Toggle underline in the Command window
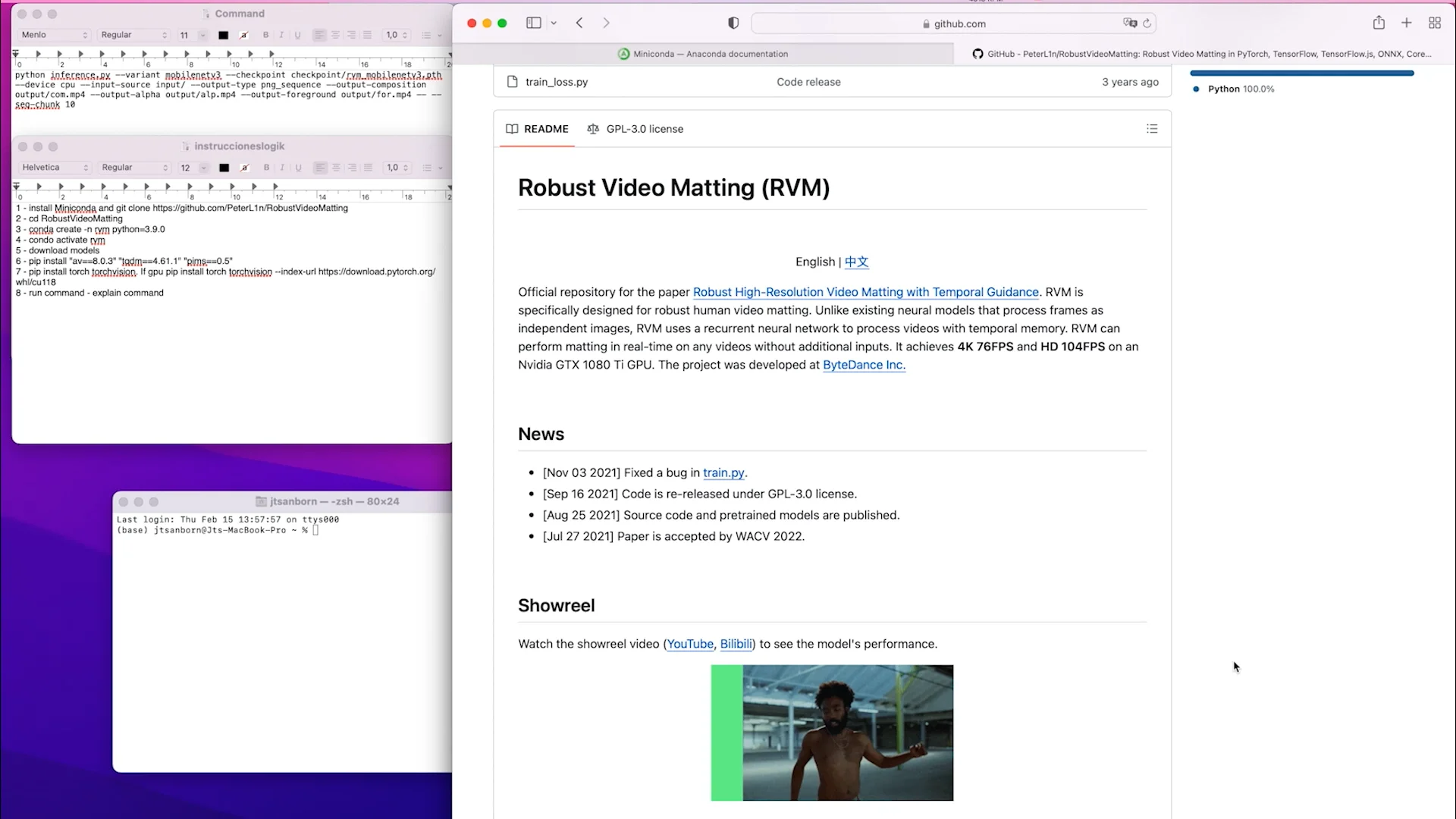The height and width of the screenshot is (819, 1456). click(297, 35)
